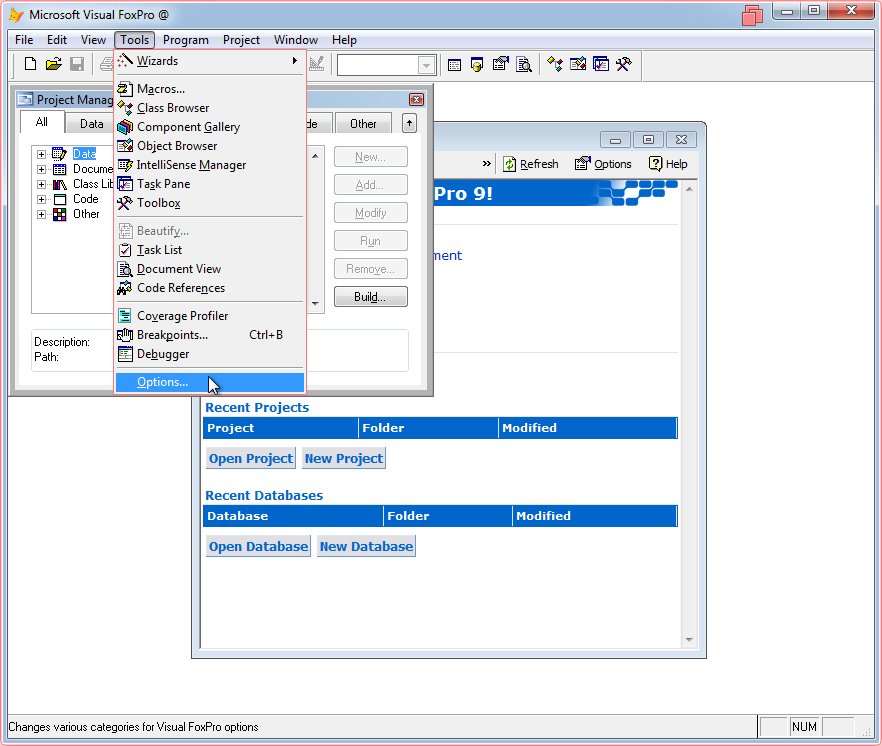Open the Window menu
Viewport: 882px width, 746px height.
[x=296, y=40]
